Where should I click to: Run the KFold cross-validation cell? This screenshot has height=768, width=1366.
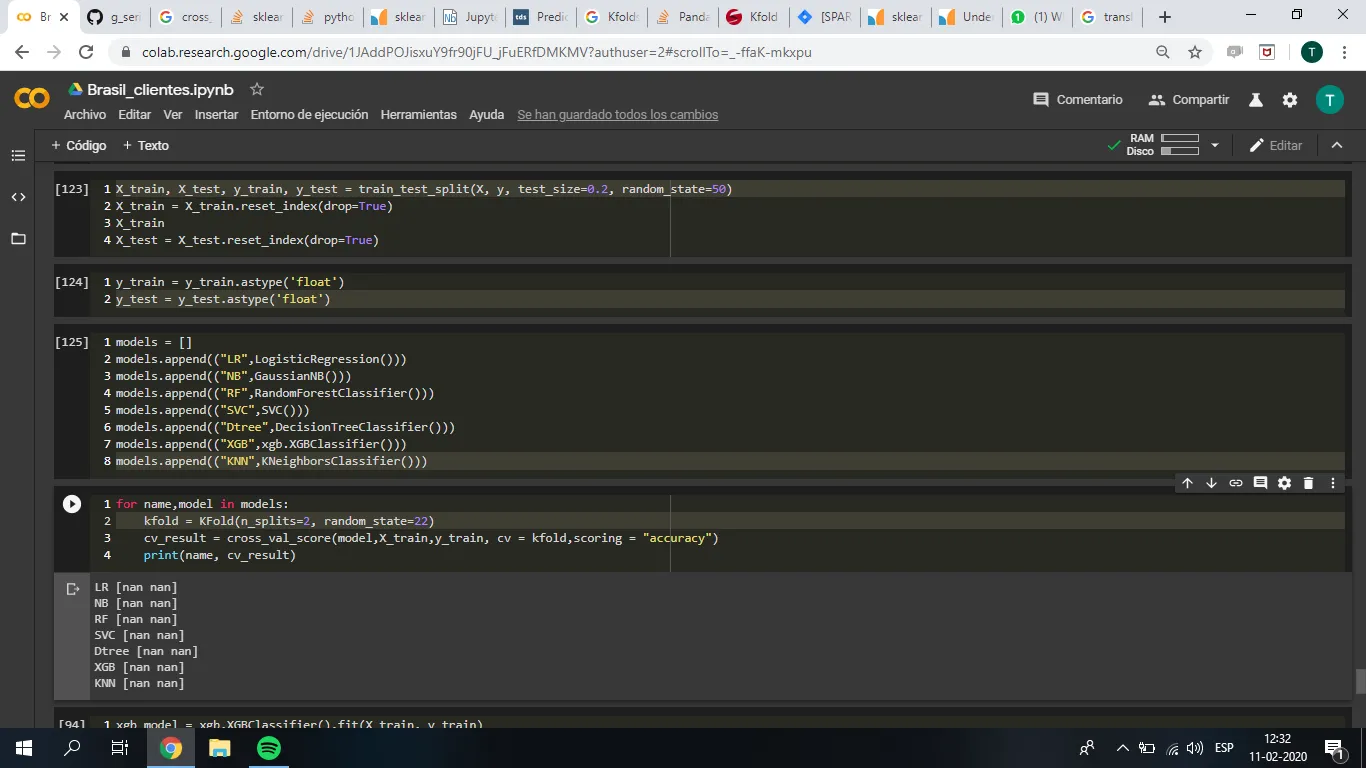click(72, 504)
